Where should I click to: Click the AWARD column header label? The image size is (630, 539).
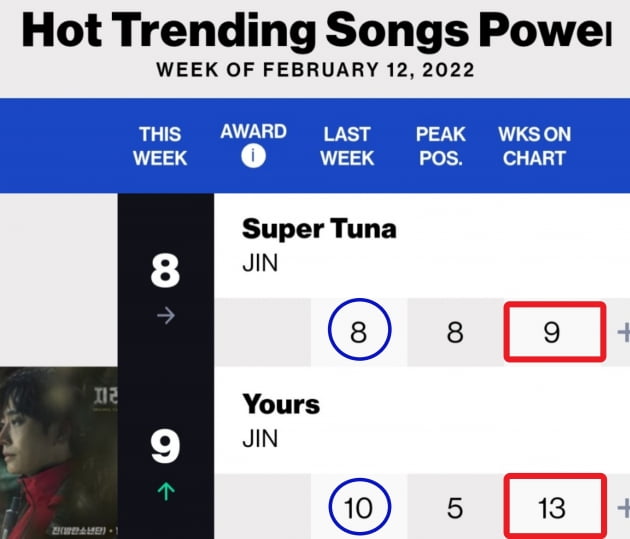pyautogui.click(x=253, y=131)
